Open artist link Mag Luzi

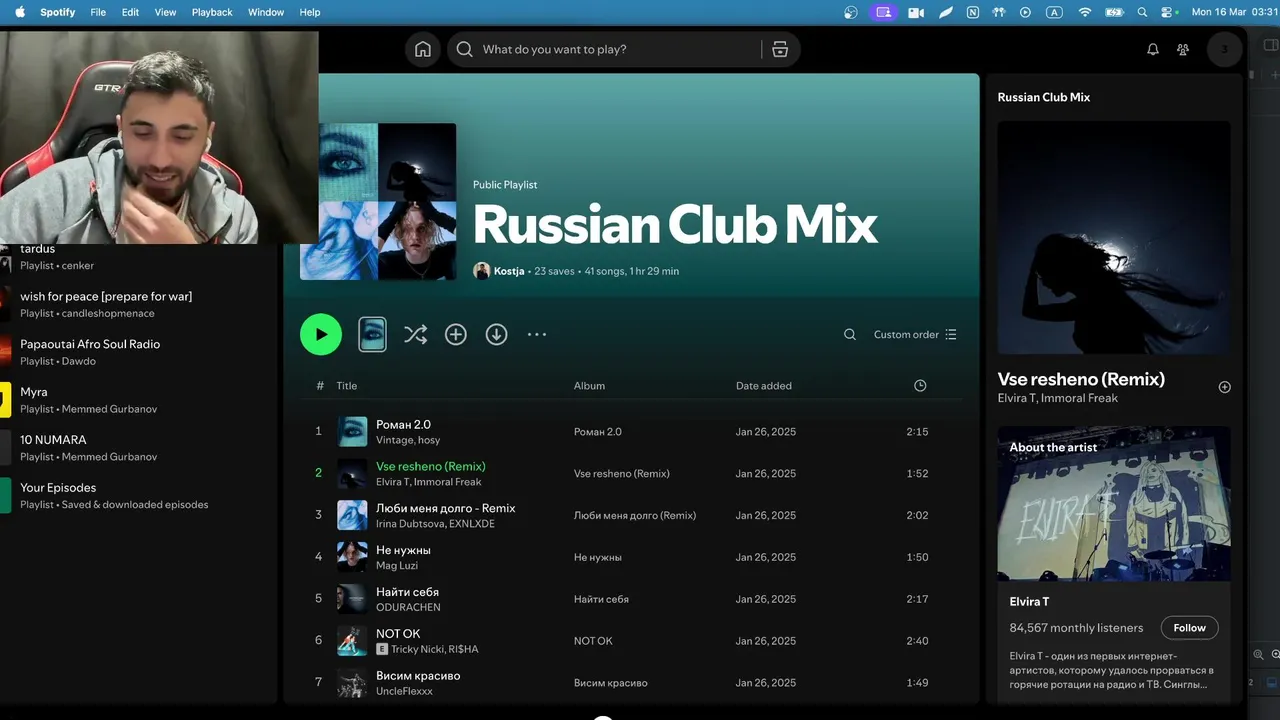pyautogui.click(x=397, y=566)
